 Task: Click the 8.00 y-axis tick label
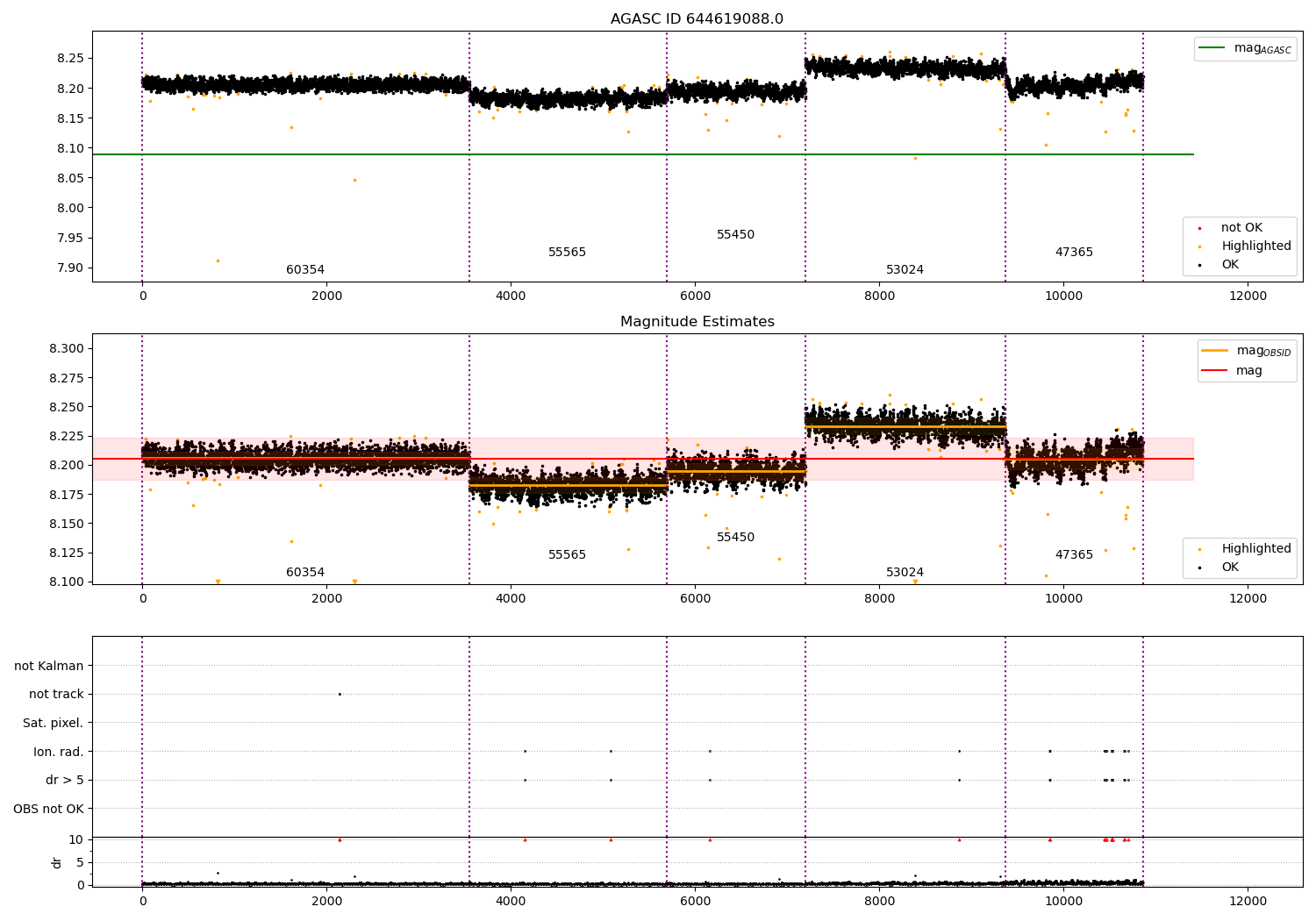coord(70,209)
